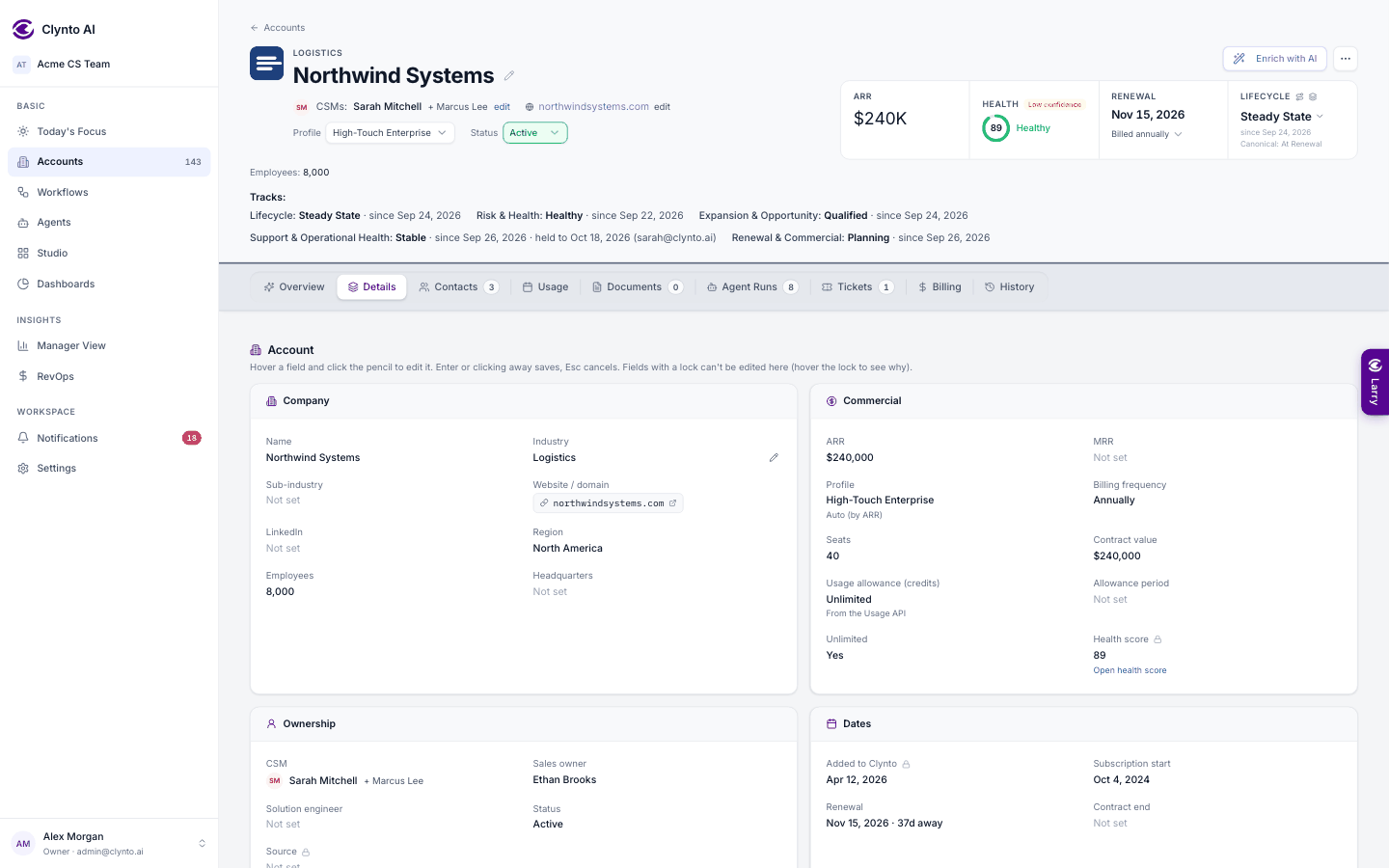
Task: Open the Steady State lifecycle dropdown
Action: (x=1282, y=117)
